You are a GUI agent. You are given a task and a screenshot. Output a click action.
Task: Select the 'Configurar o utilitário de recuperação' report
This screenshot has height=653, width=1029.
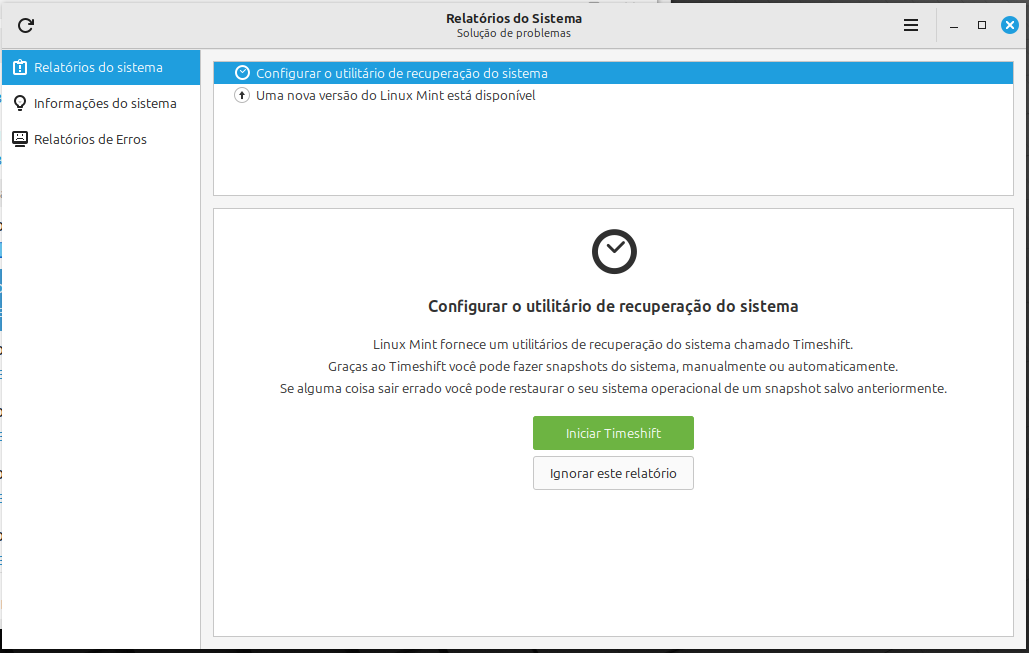pyautogui.click(x=402, y=73)
